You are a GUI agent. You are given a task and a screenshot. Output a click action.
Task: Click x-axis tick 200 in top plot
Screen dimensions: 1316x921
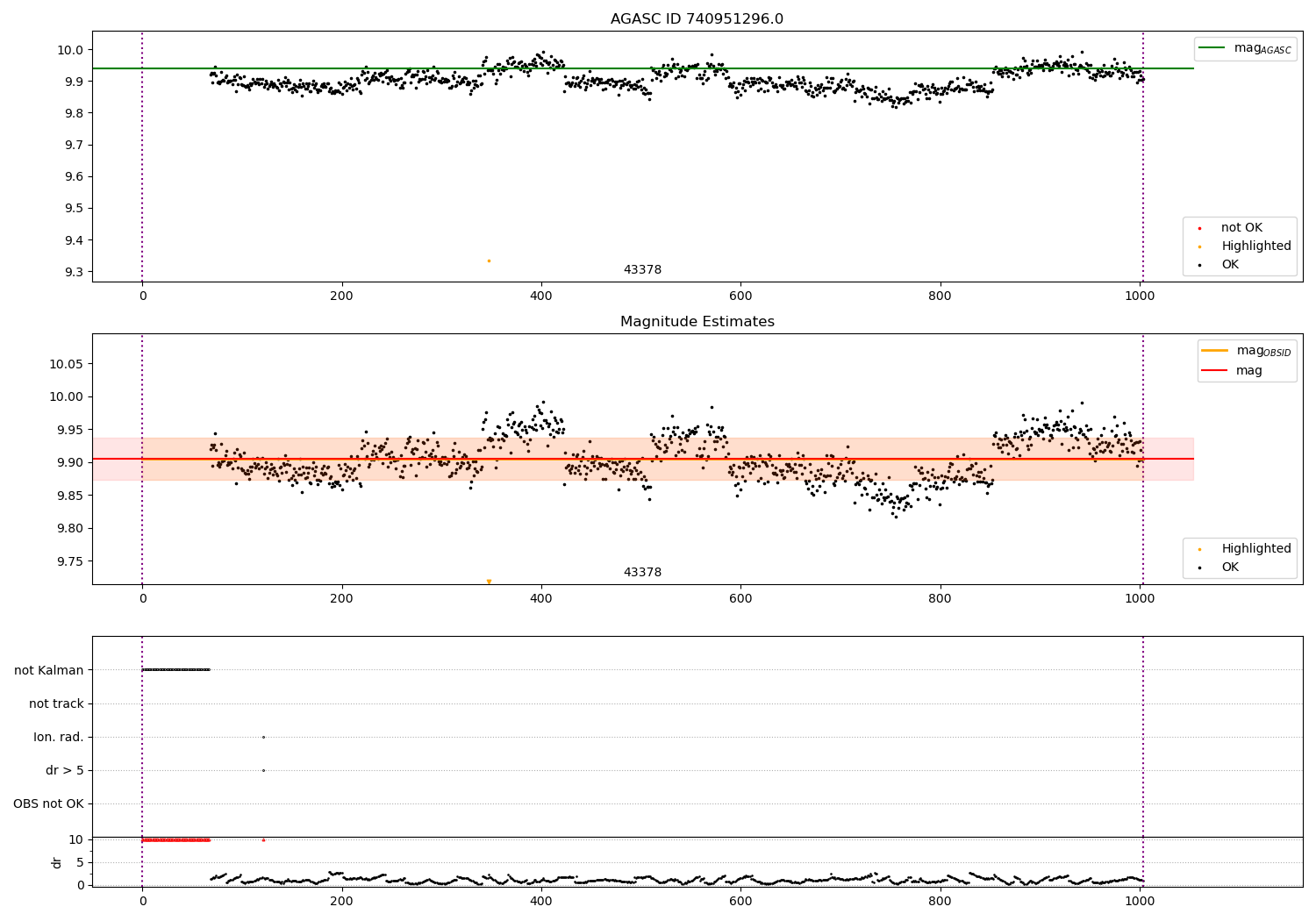point(342,296)
